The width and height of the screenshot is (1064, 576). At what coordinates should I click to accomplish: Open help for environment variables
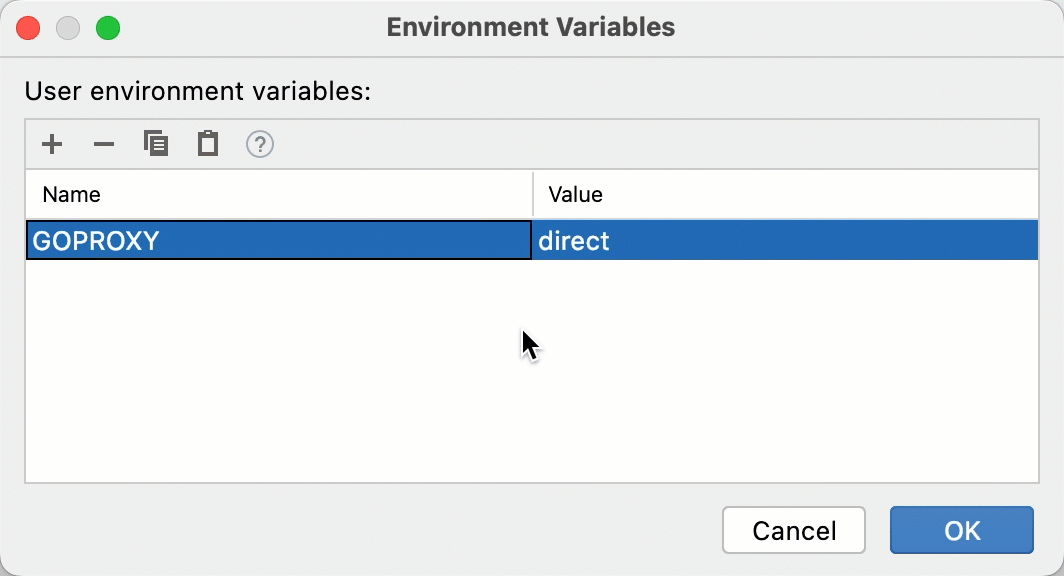[x=260, y=144]
